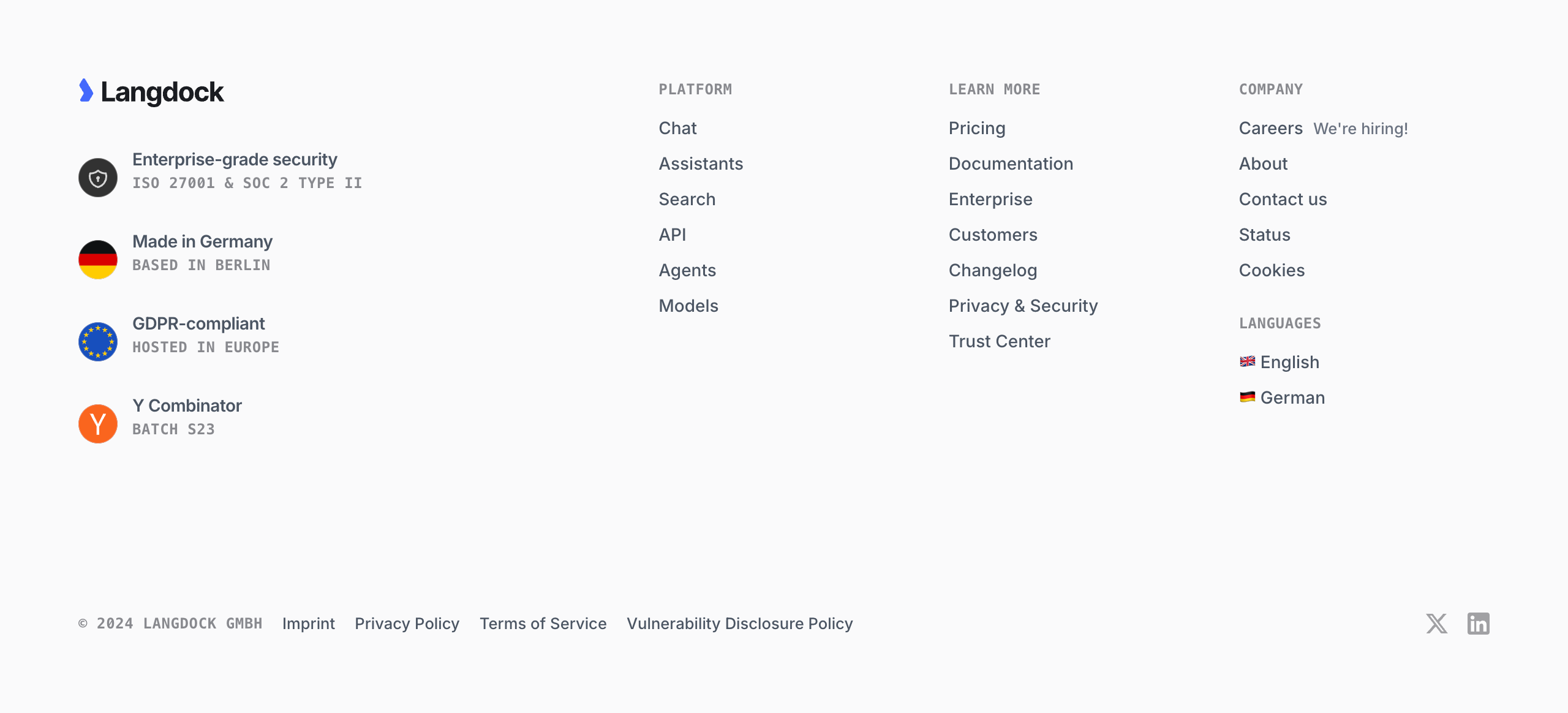Click the security shield icon

(98, 178)
